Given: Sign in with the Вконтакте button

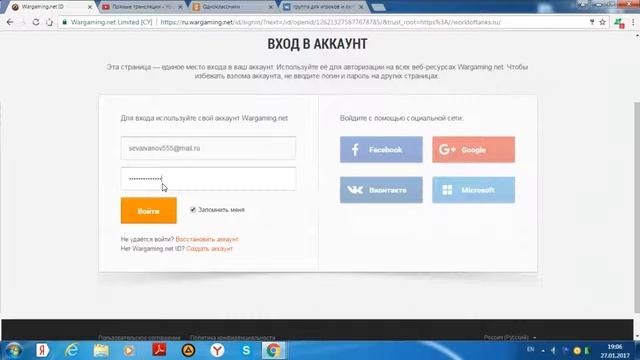Looking at the screenshot, I should pyautogui.click(x=381, y=190).
